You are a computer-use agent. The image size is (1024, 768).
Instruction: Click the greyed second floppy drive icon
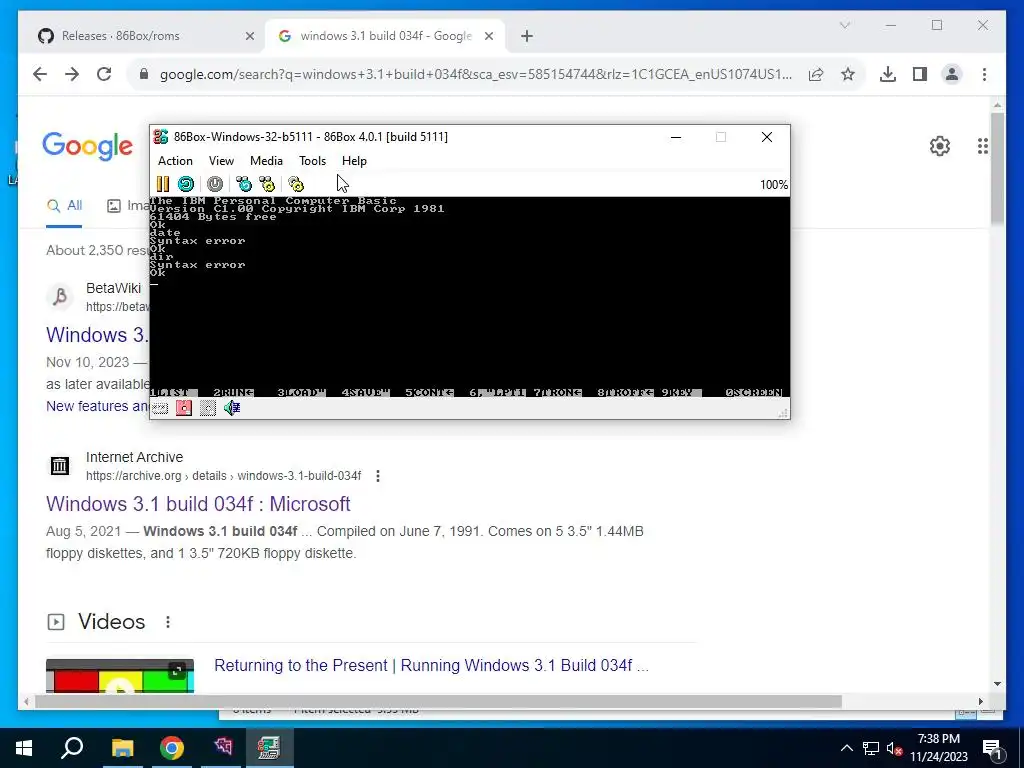(x=208, y=408)
